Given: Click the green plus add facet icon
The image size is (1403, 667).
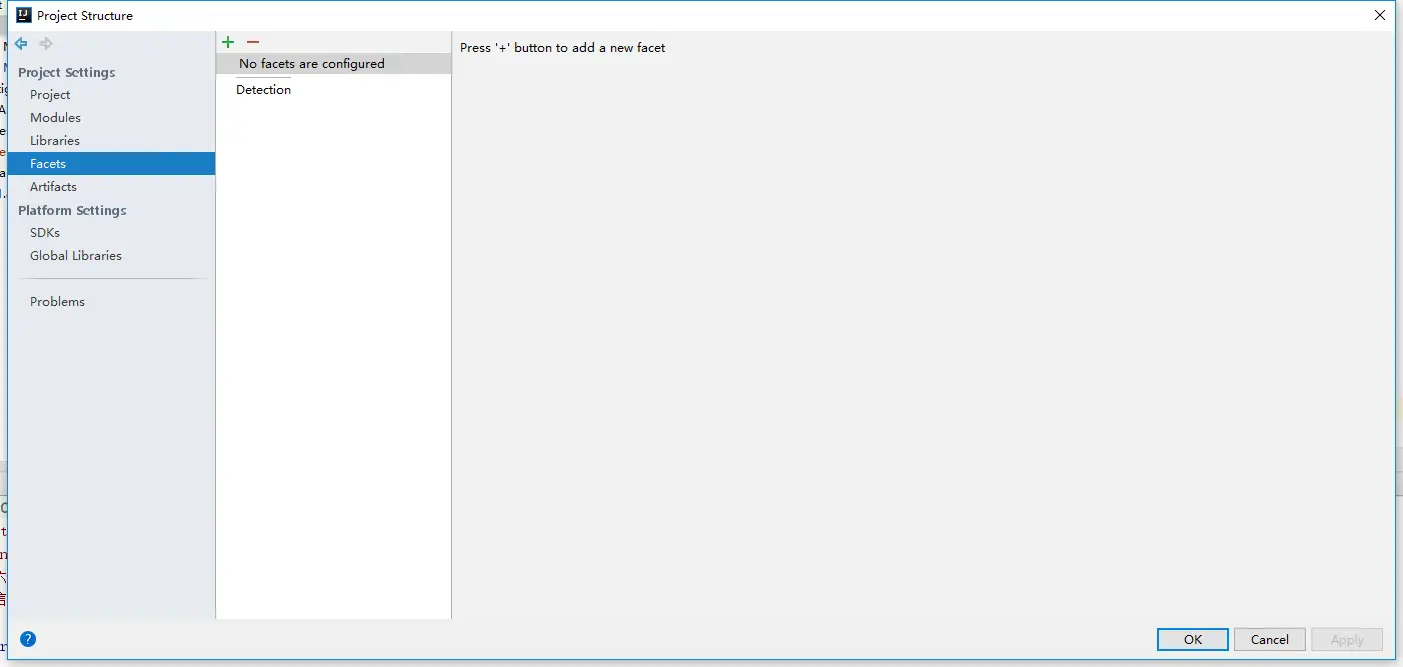Looking at the screenshot, I should (228, 42).
